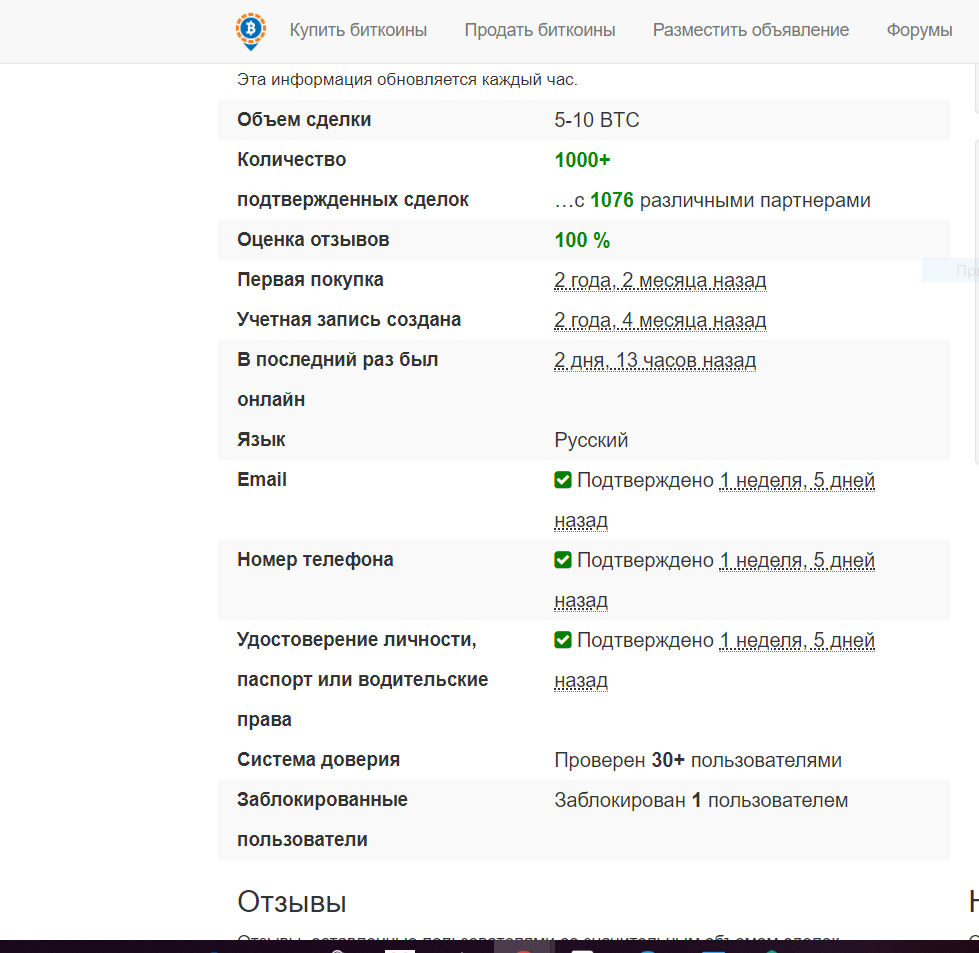Click the phone number confirmation date

796,560
